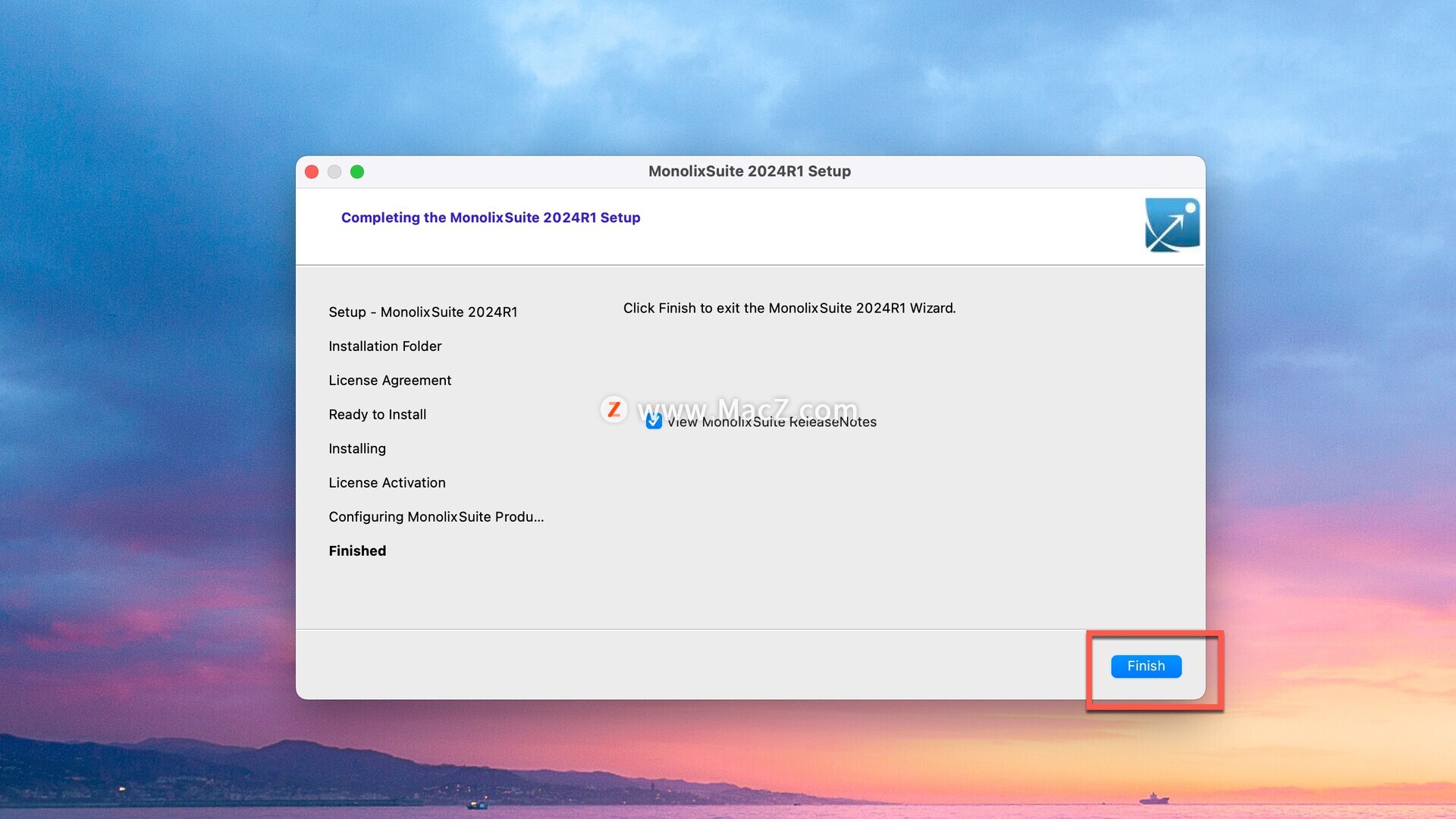Click the green zoom window button

click(x=357, y=172)
